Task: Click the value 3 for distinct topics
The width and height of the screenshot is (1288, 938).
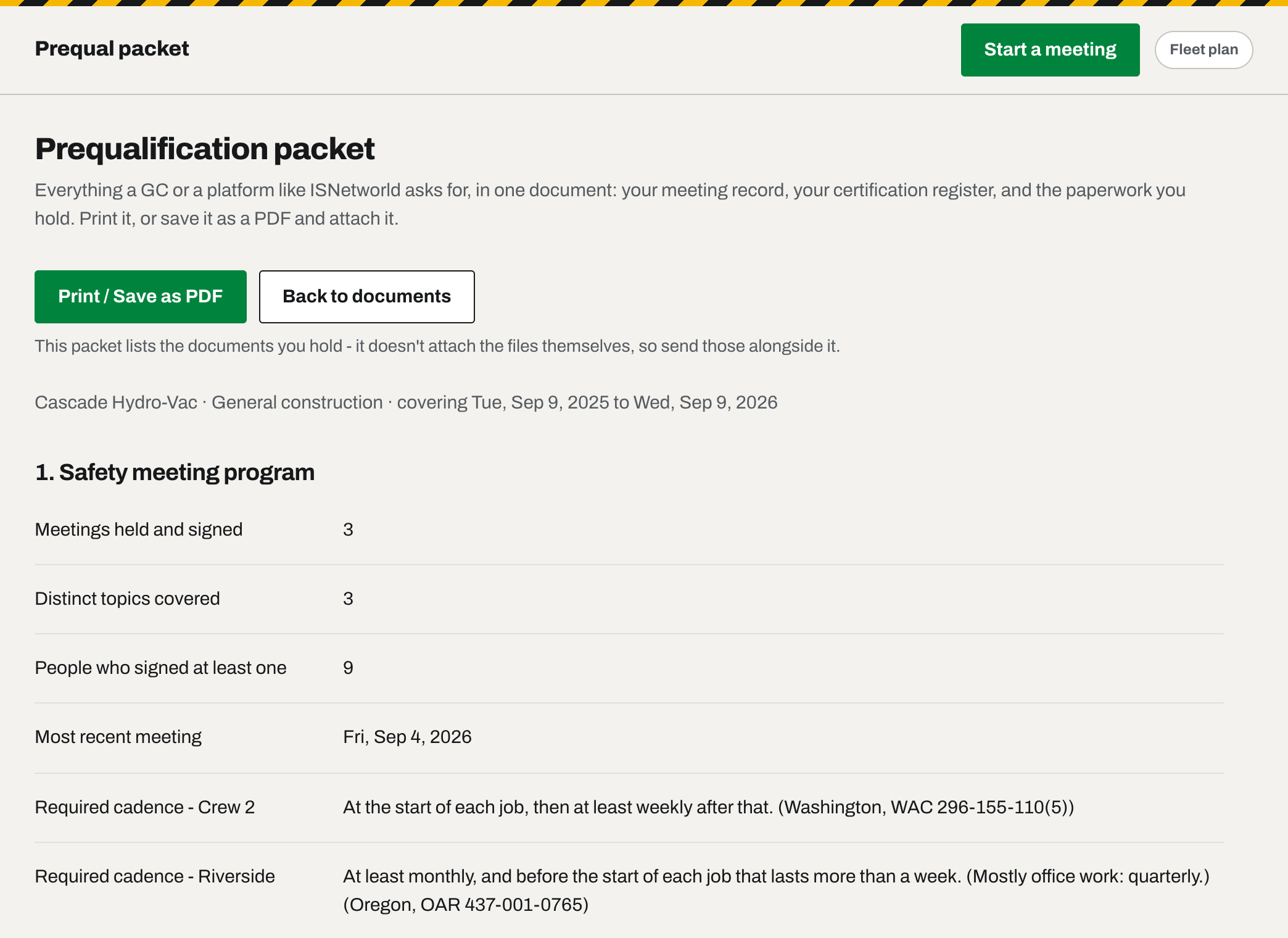Action: tap(348, 599)
